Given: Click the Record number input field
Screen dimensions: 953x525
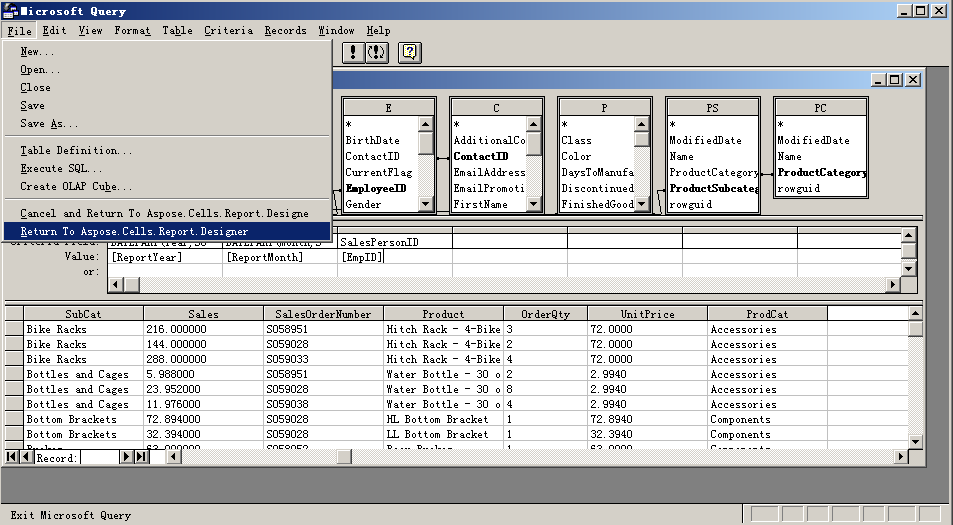Looking at the screenshot, I should [100, 457].
